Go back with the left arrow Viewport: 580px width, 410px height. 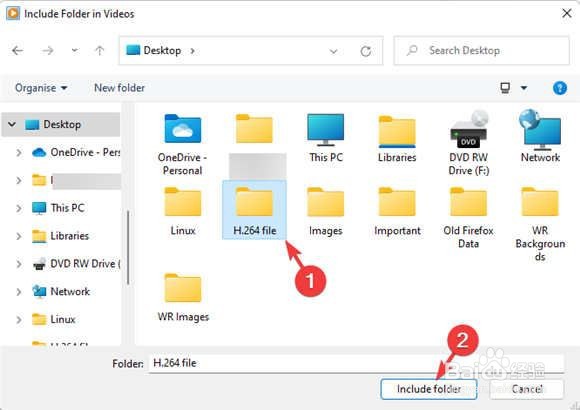17,50
